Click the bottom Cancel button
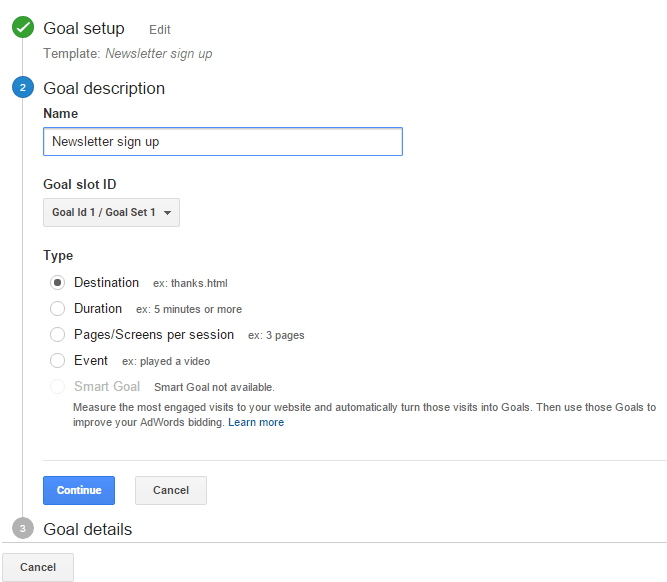Viewport: 667px width, 582px height. 38,567
